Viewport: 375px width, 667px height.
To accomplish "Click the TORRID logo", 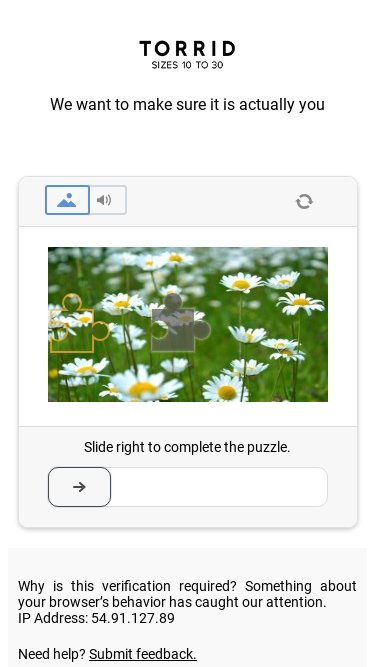I will pos(188,49).
